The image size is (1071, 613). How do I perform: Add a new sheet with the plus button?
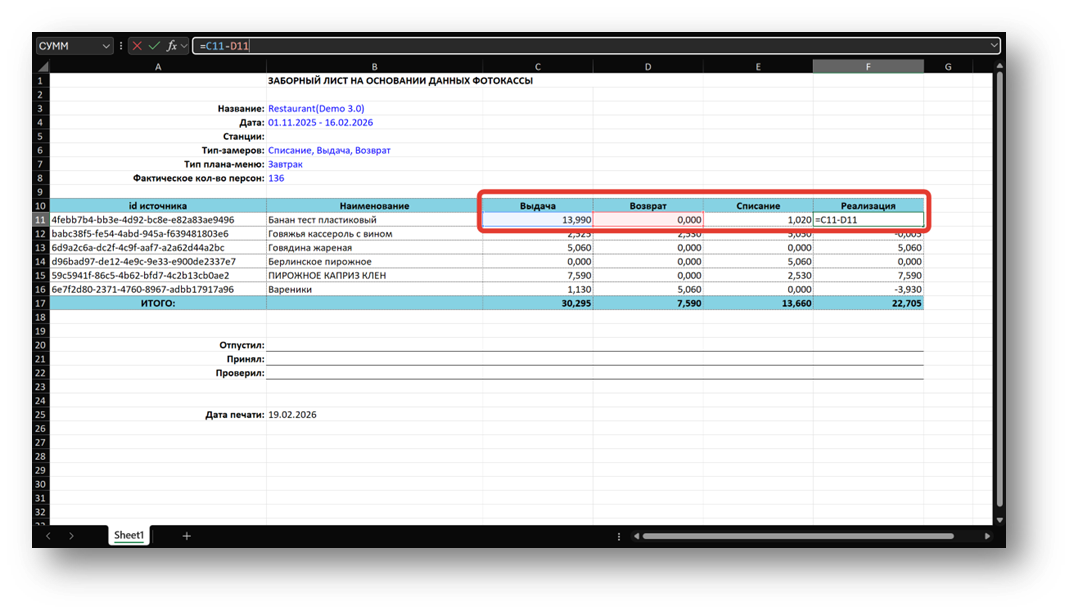[186, 536]
